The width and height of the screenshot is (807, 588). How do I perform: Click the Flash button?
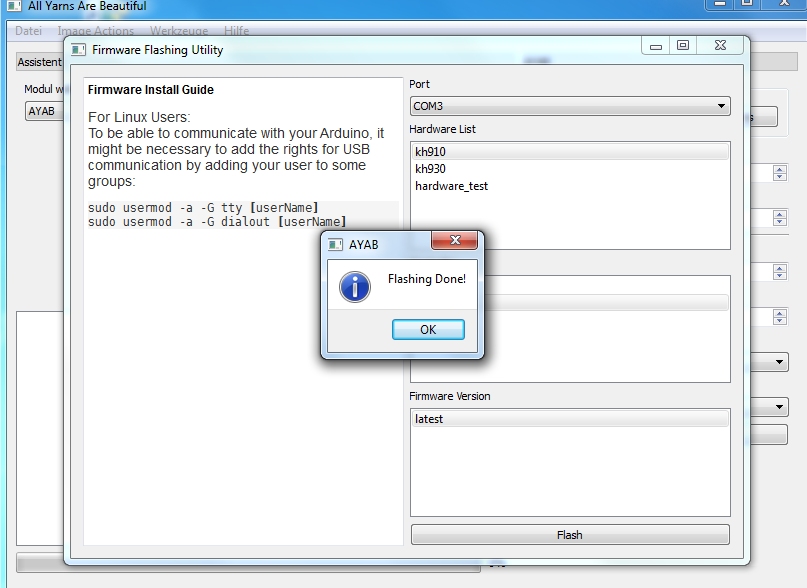[570, 535]
